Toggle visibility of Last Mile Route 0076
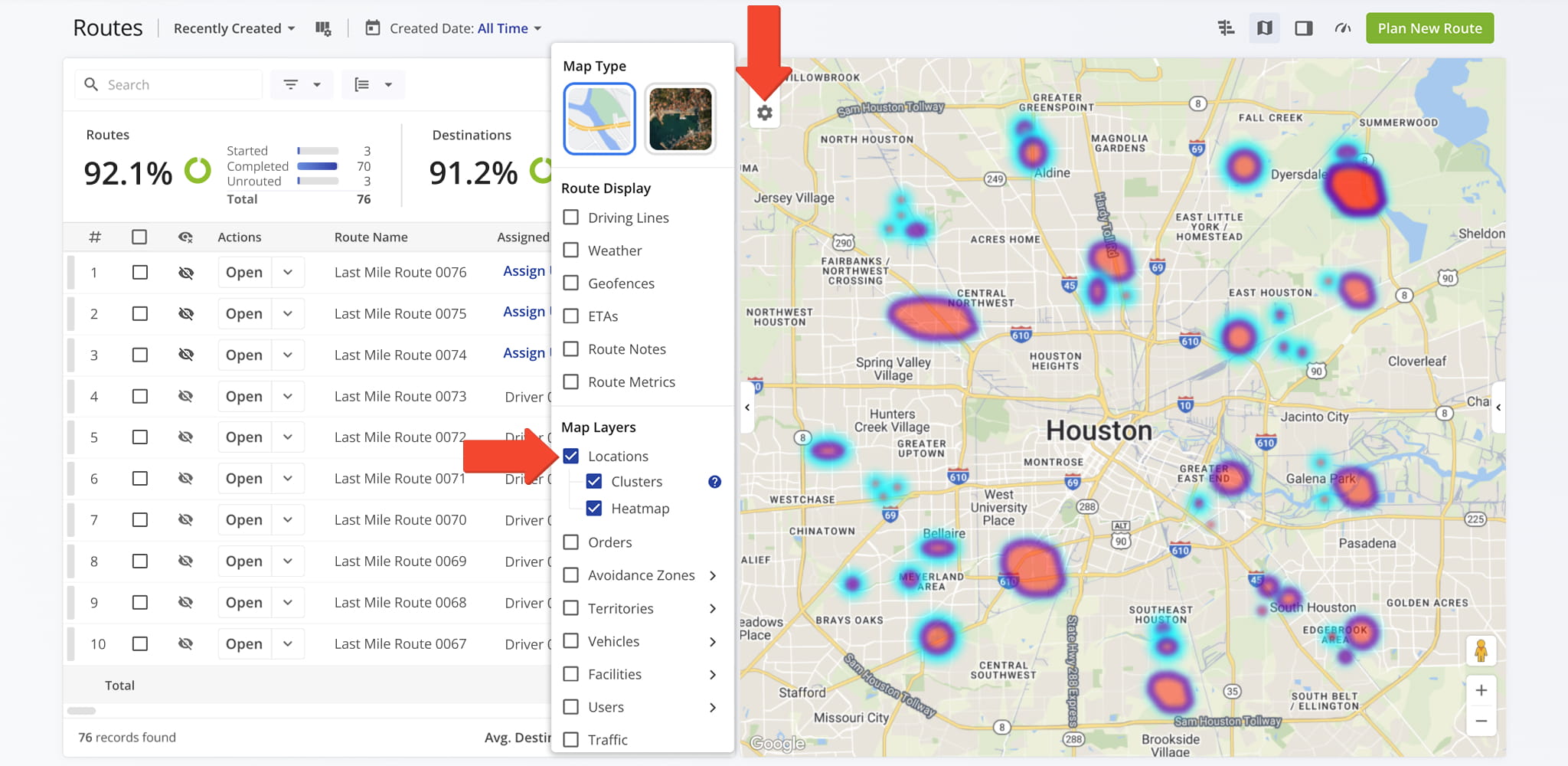Image resolution: width=1568 pixels, height=766 pixels. pos(185,273)
